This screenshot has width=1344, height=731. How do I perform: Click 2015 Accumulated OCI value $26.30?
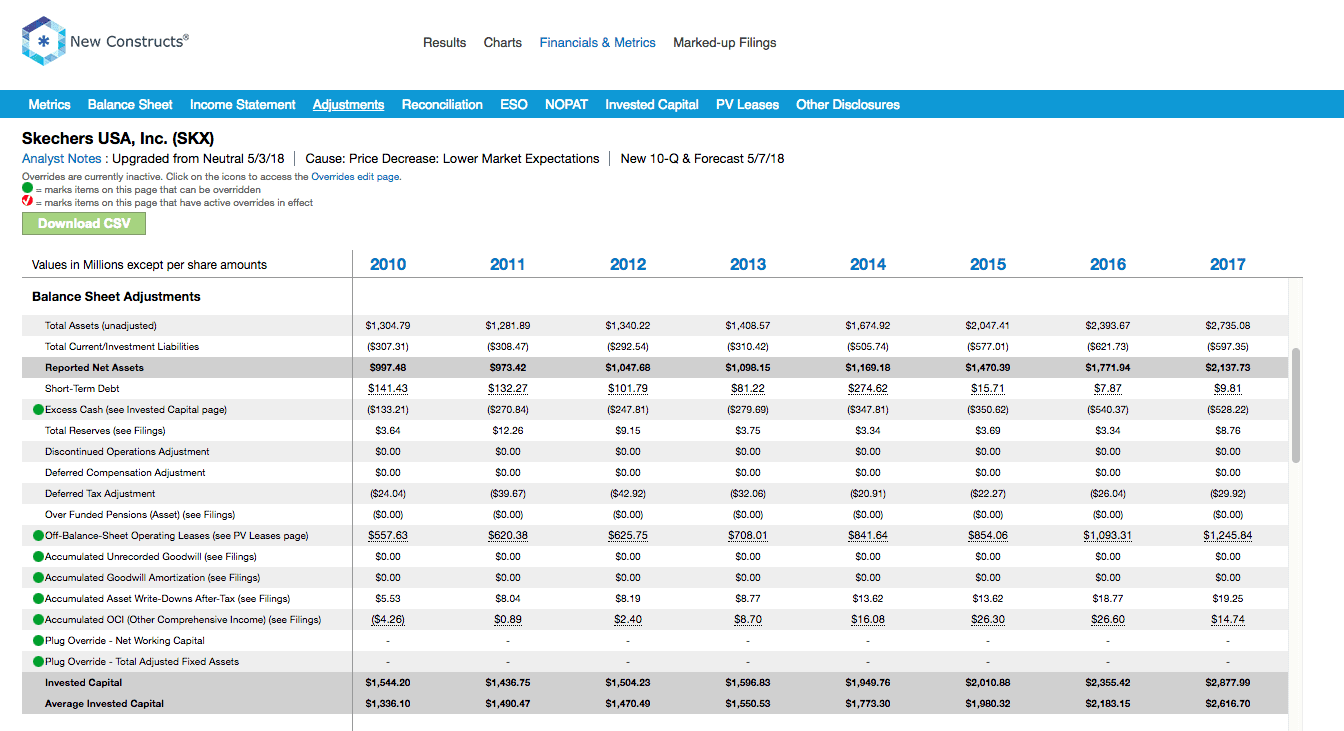click(988, 619)
